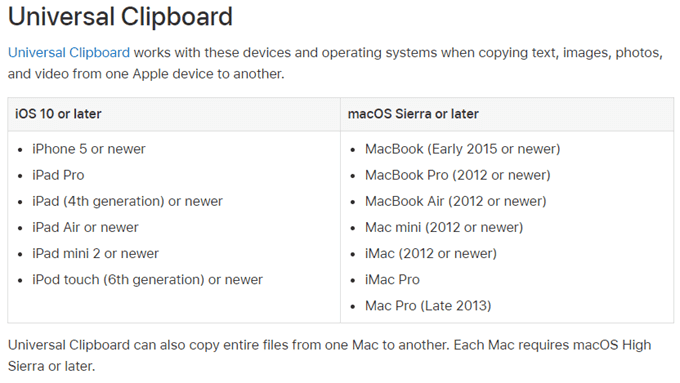680x383 pixels.
Task: Click the iPhone 5 or newer list item
Action: [88, 149]
